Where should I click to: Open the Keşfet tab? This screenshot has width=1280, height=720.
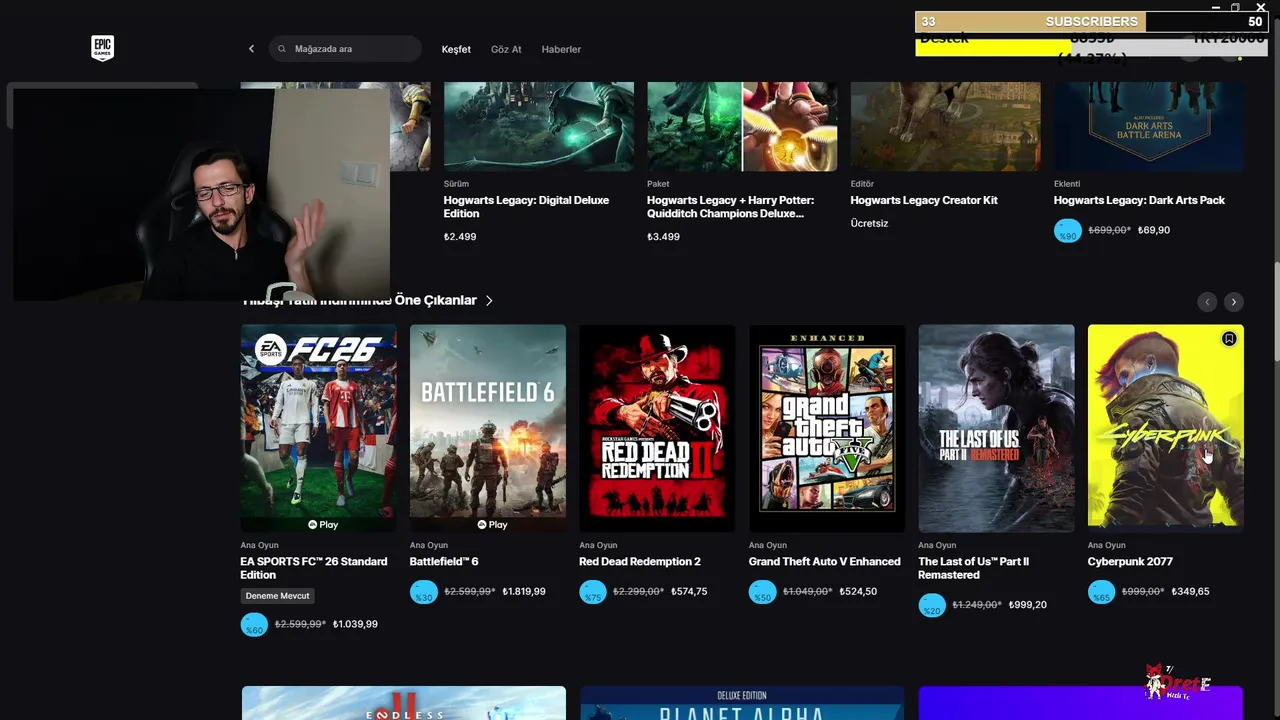[x=456, y=49]
